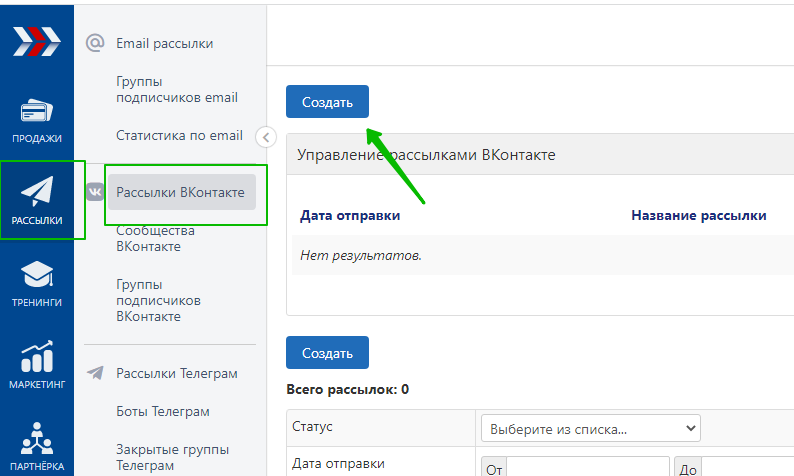Open the Тренинги graduation cap icon
Viewport: 794px width, 476px height.
click(36, 274)
